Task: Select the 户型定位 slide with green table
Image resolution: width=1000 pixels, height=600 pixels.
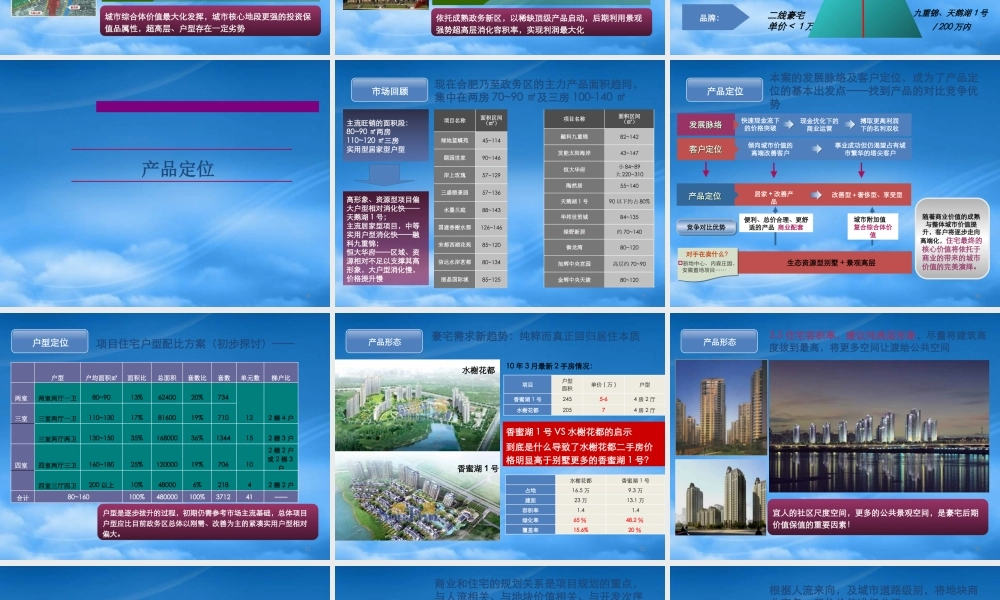Action: (x=165, y=436)
